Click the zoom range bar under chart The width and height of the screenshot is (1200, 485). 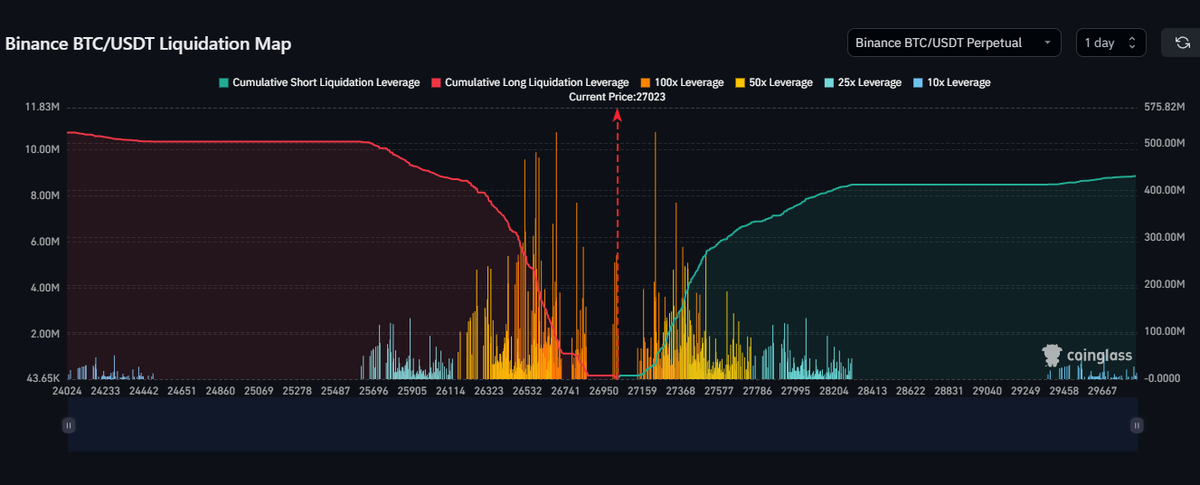pos(602,425)
